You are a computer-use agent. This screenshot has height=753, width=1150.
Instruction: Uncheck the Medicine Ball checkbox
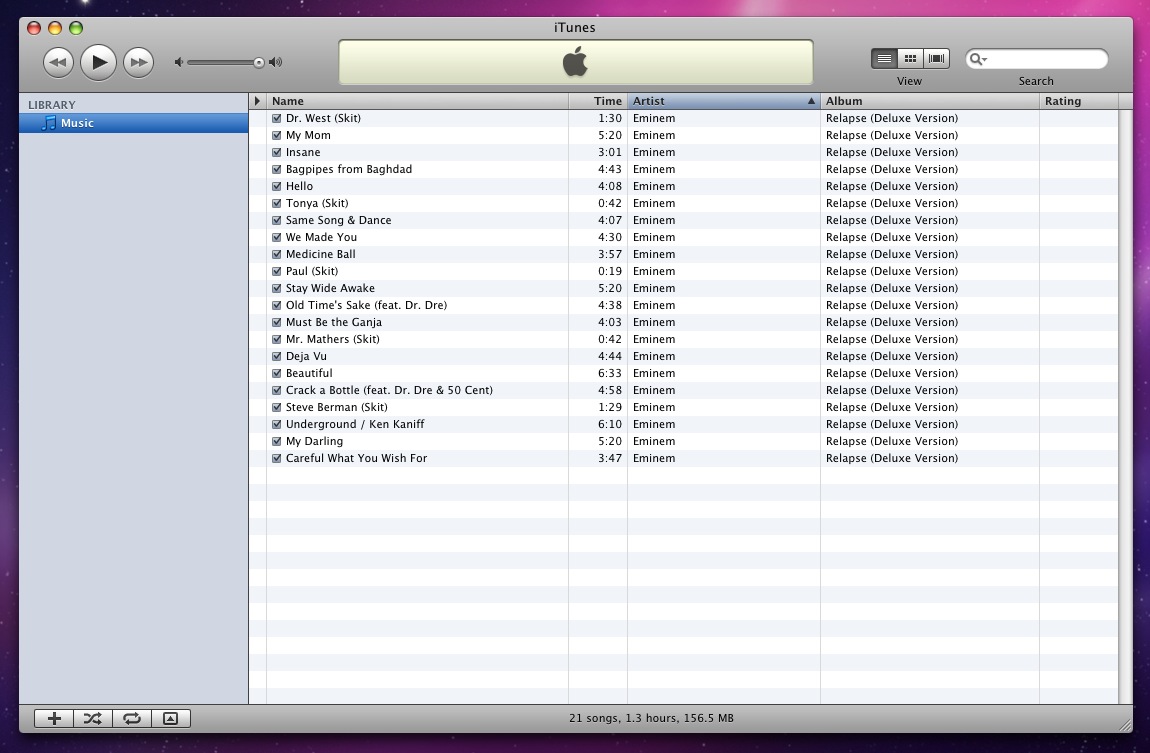276,254
